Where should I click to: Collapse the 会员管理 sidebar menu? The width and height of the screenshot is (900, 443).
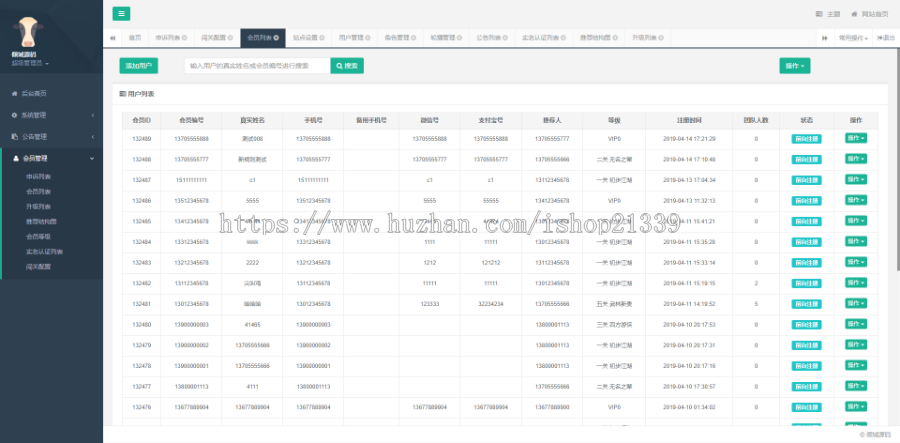coord(52,158)
